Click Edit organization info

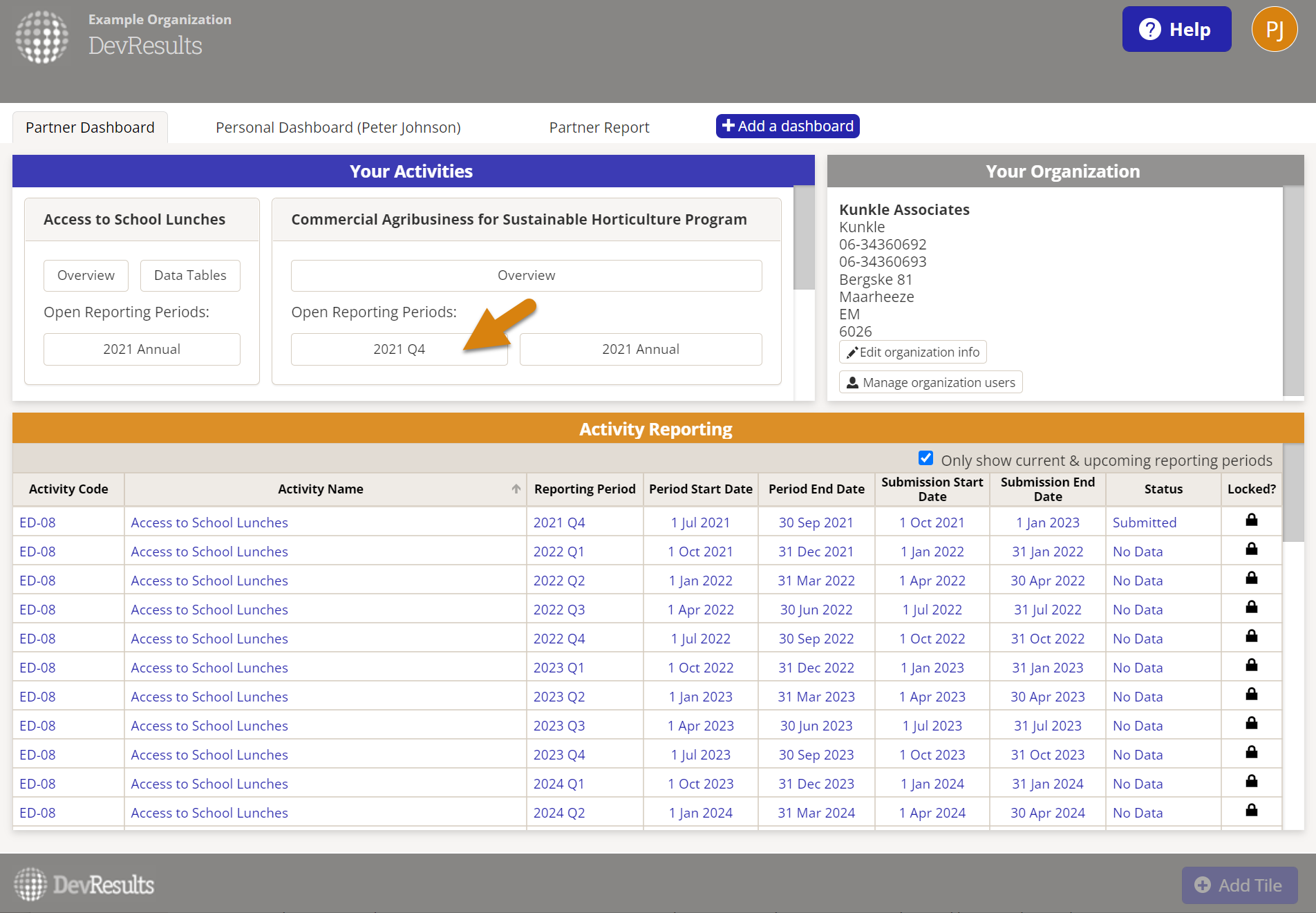pyautogui.click(x=912, y=352)
